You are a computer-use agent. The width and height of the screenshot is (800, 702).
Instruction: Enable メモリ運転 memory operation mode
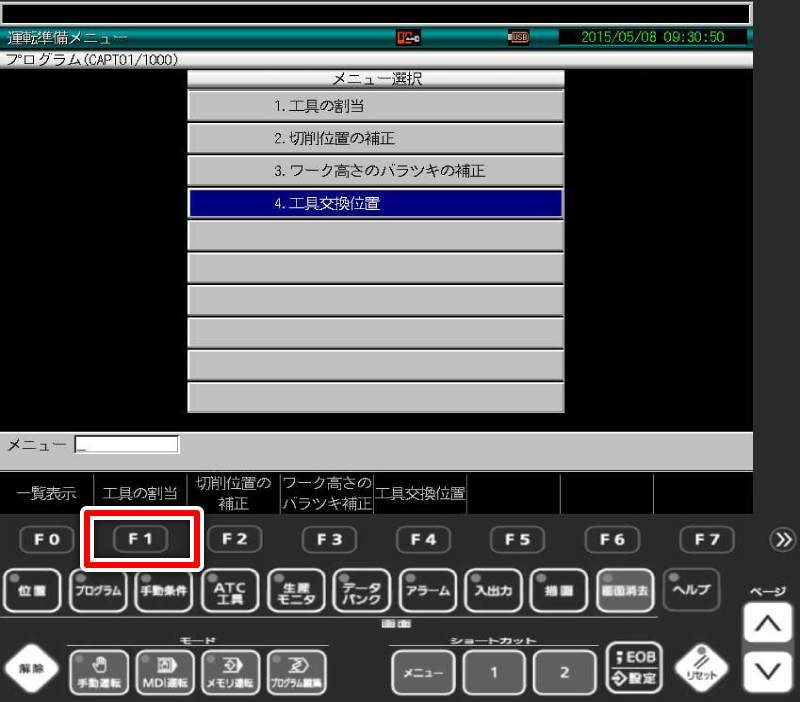233,671
